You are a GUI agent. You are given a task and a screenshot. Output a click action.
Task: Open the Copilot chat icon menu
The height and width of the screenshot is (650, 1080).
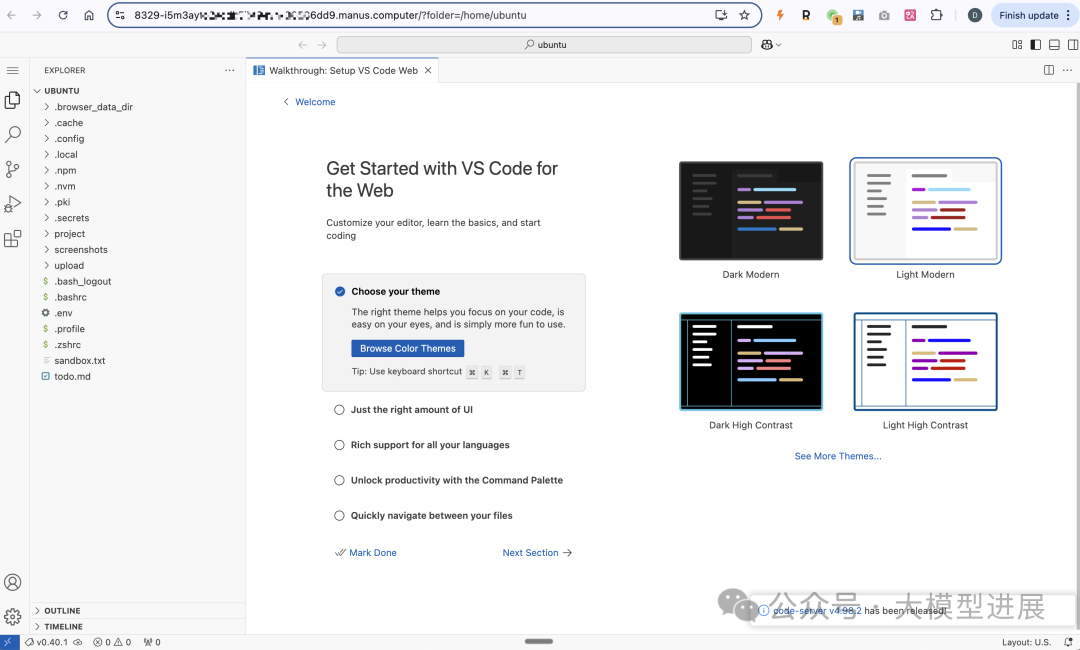[x=771, y=45]
